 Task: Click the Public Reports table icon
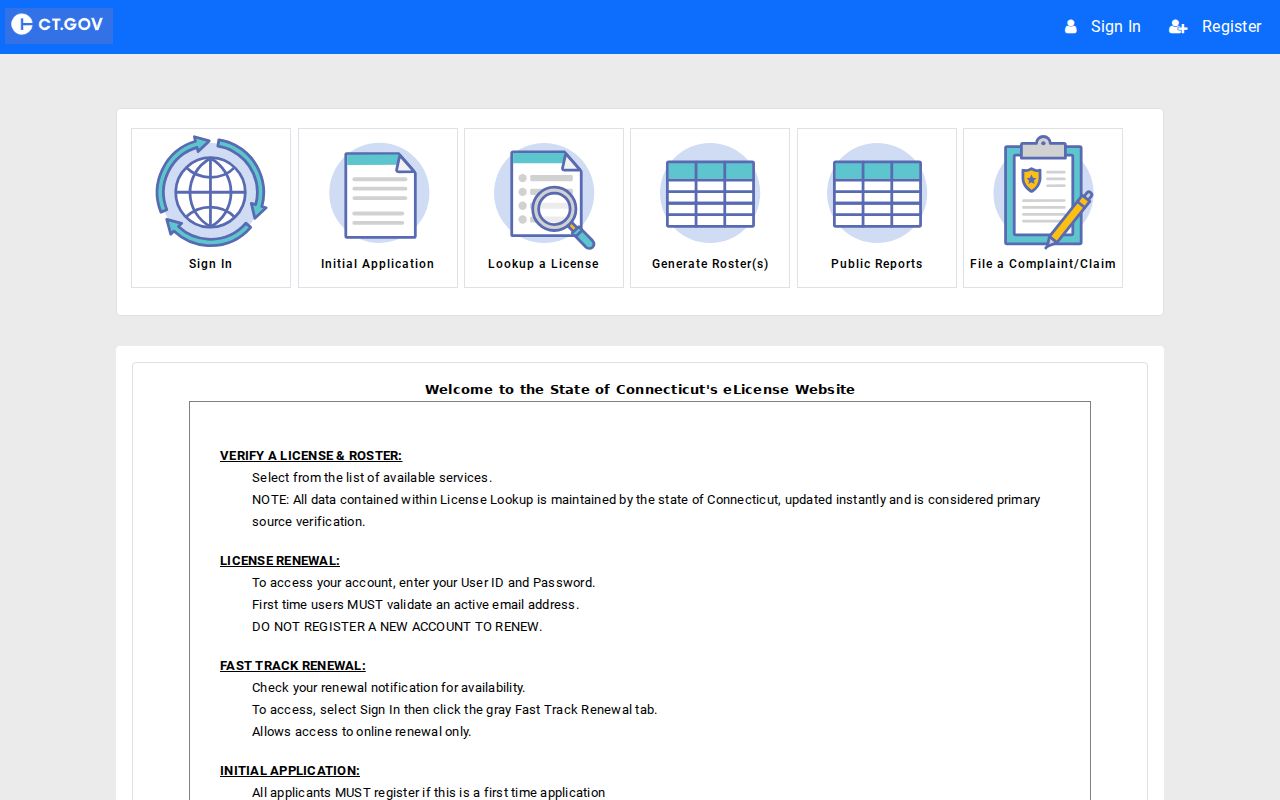click(877, 194)
